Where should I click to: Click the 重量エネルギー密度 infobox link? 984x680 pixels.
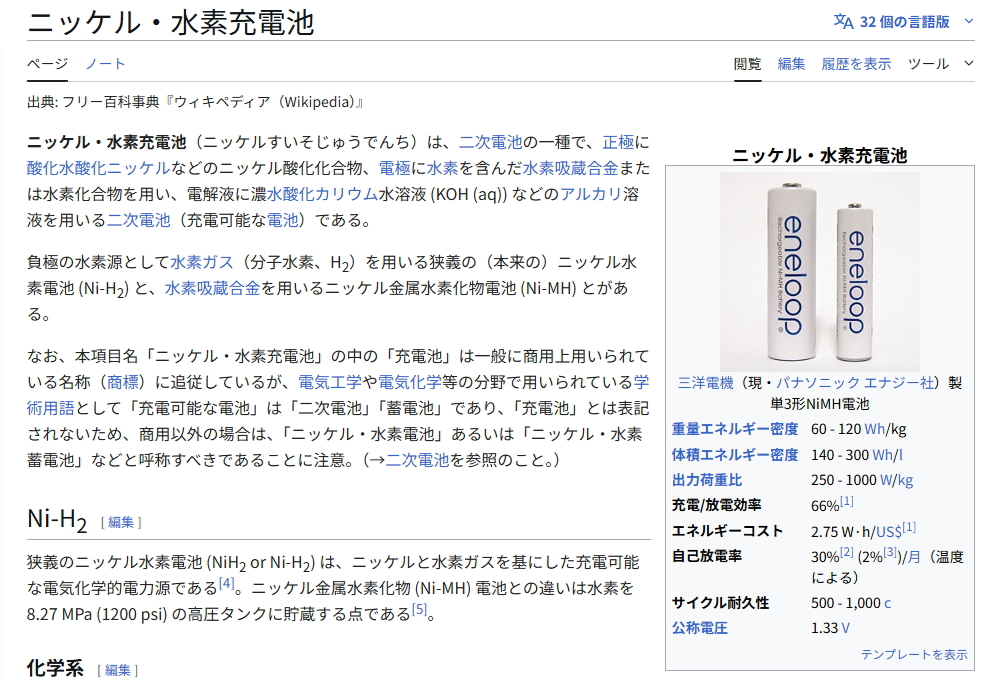coord(734,429)
